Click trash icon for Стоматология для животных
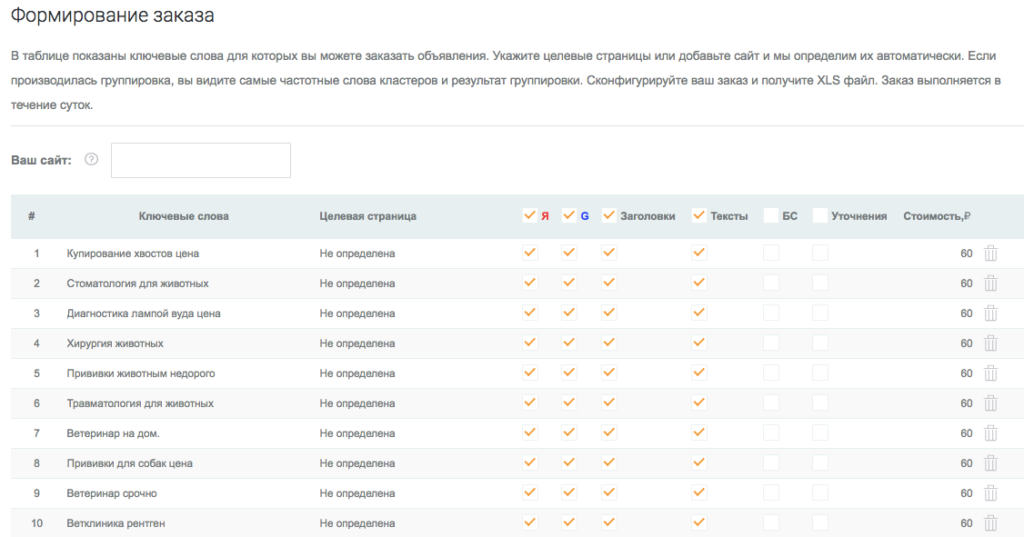 tap(990, 283)
